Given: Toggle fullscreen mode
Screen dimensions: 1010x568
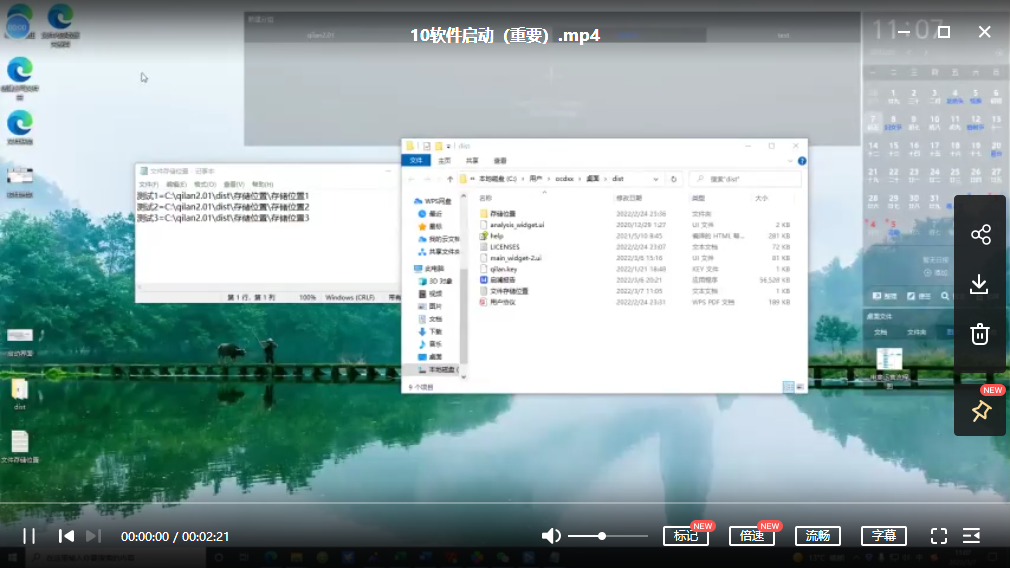Looking at the screenshot, I should (939, 536).
